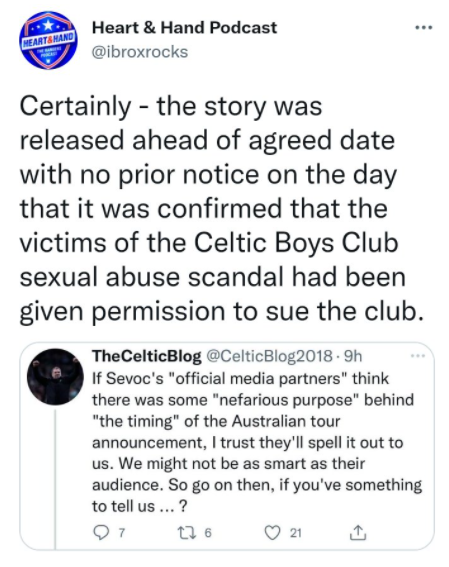This screenshot has height=567, width=449.
Task: Like the quoted TheCelticBlog tweet
Action: pos(272,533)
